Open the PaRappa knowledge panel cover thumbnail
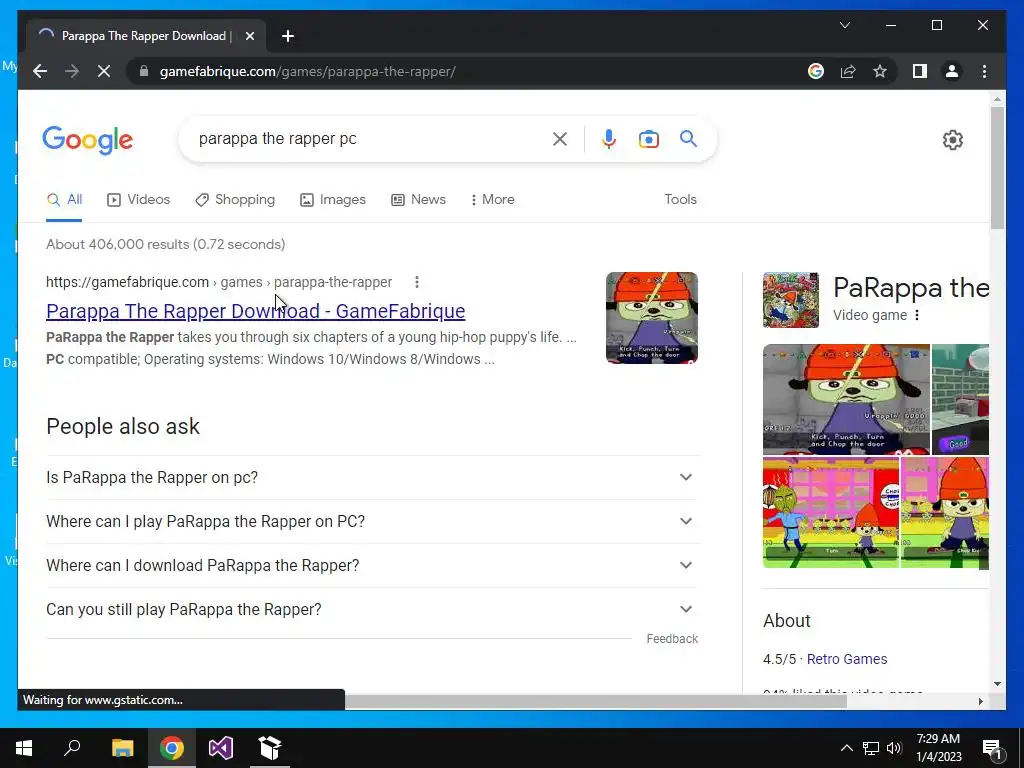The image size is (1024, 768). tap(791, 300)
